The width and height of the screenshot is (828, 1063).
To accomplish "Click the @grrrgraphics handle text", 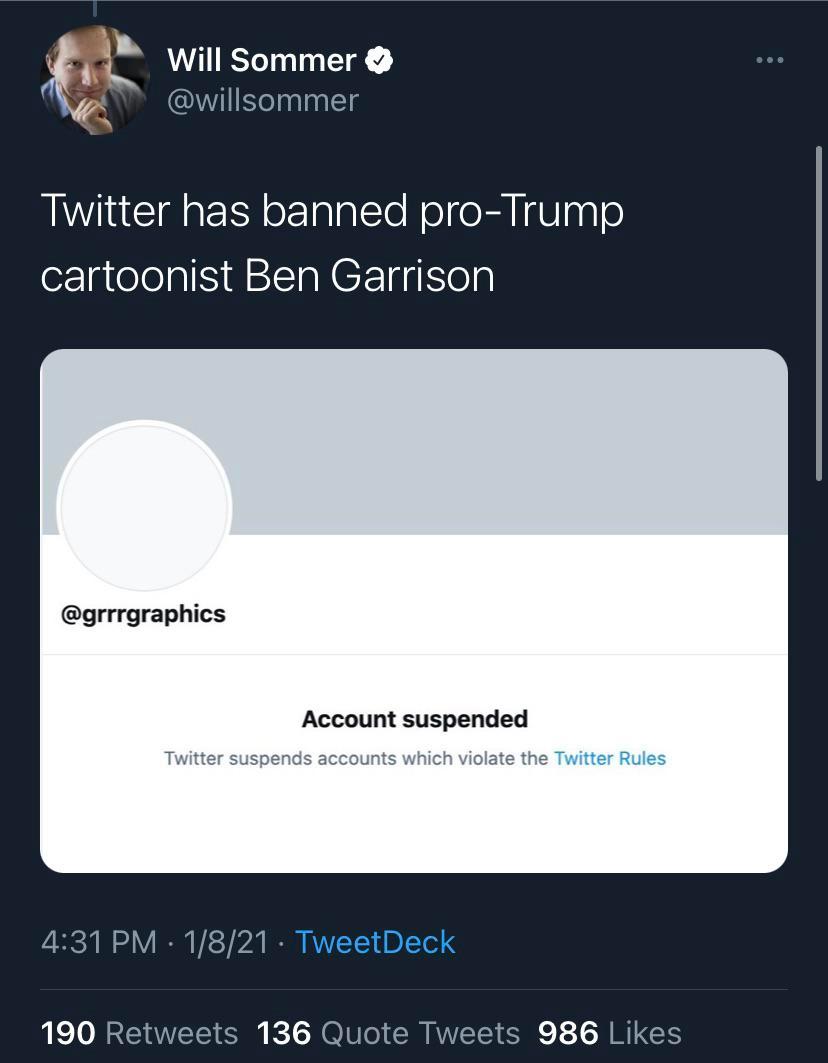I will click(143, 614).
